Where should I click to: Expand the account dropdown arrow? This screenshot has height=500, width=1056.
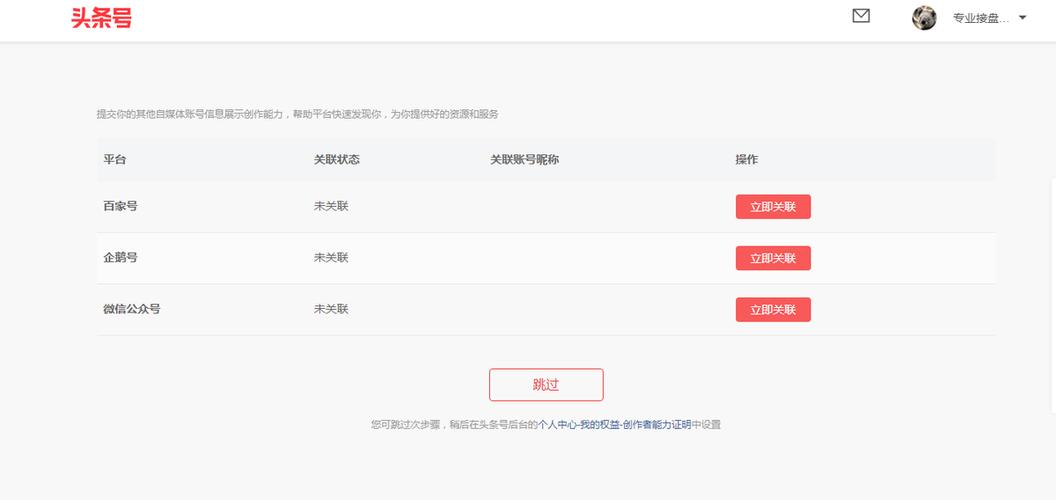click(x=1022, y=18)
